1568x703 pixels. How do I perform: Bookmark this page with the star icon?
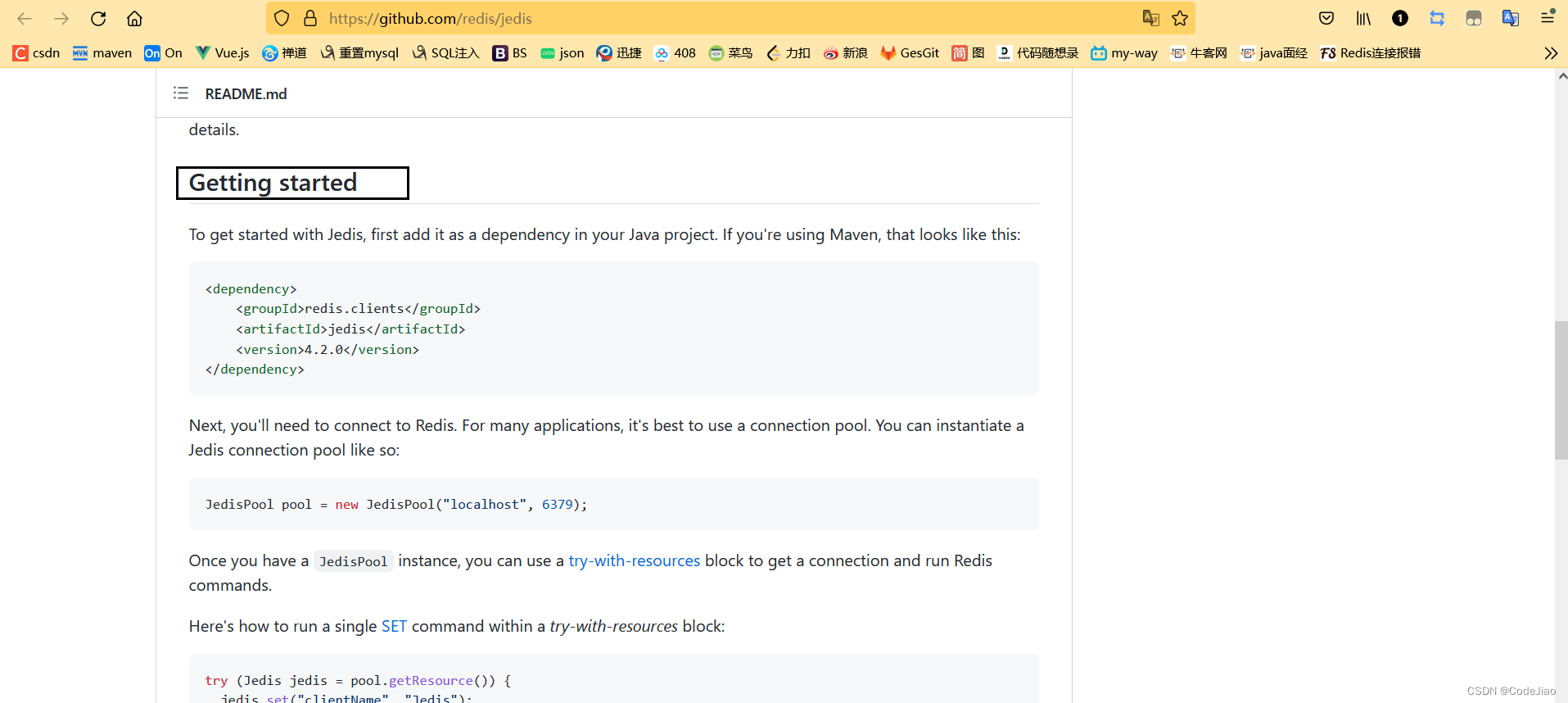click(1180, 18)
